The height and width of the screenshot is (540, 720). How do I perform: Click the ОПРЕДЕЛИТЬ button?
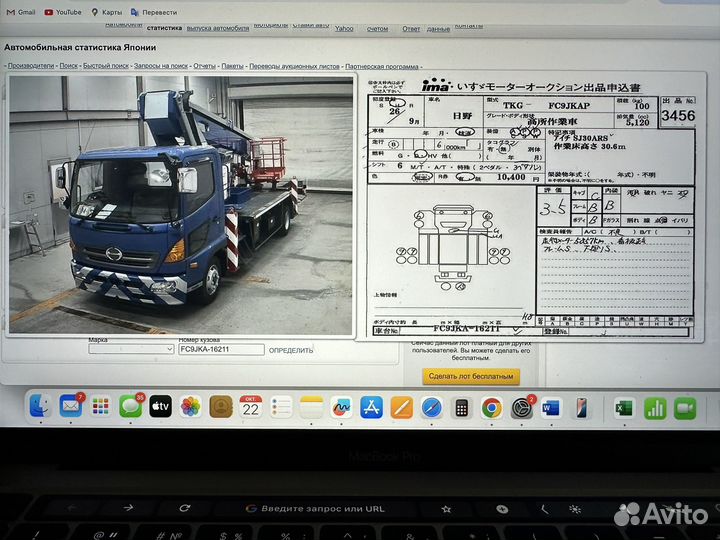coord(291,350)
